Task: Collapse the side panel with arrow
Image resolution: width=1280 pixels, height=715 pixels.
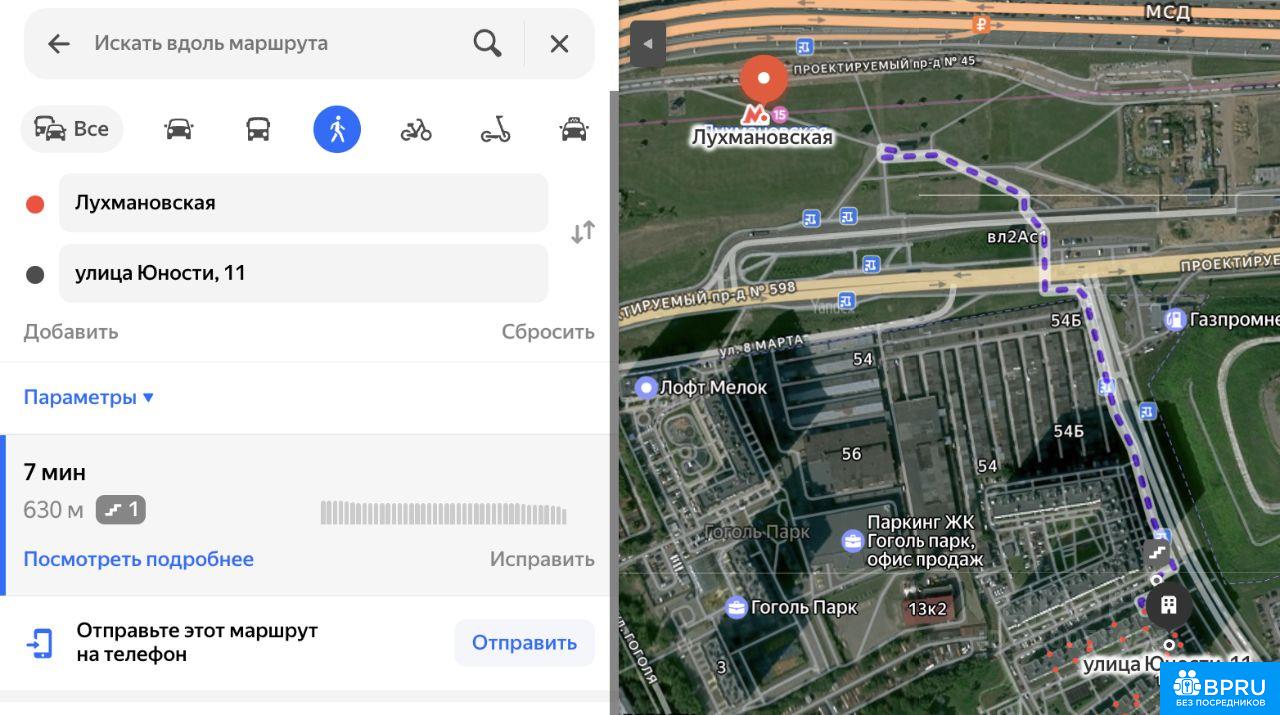Action: [647, 44]
